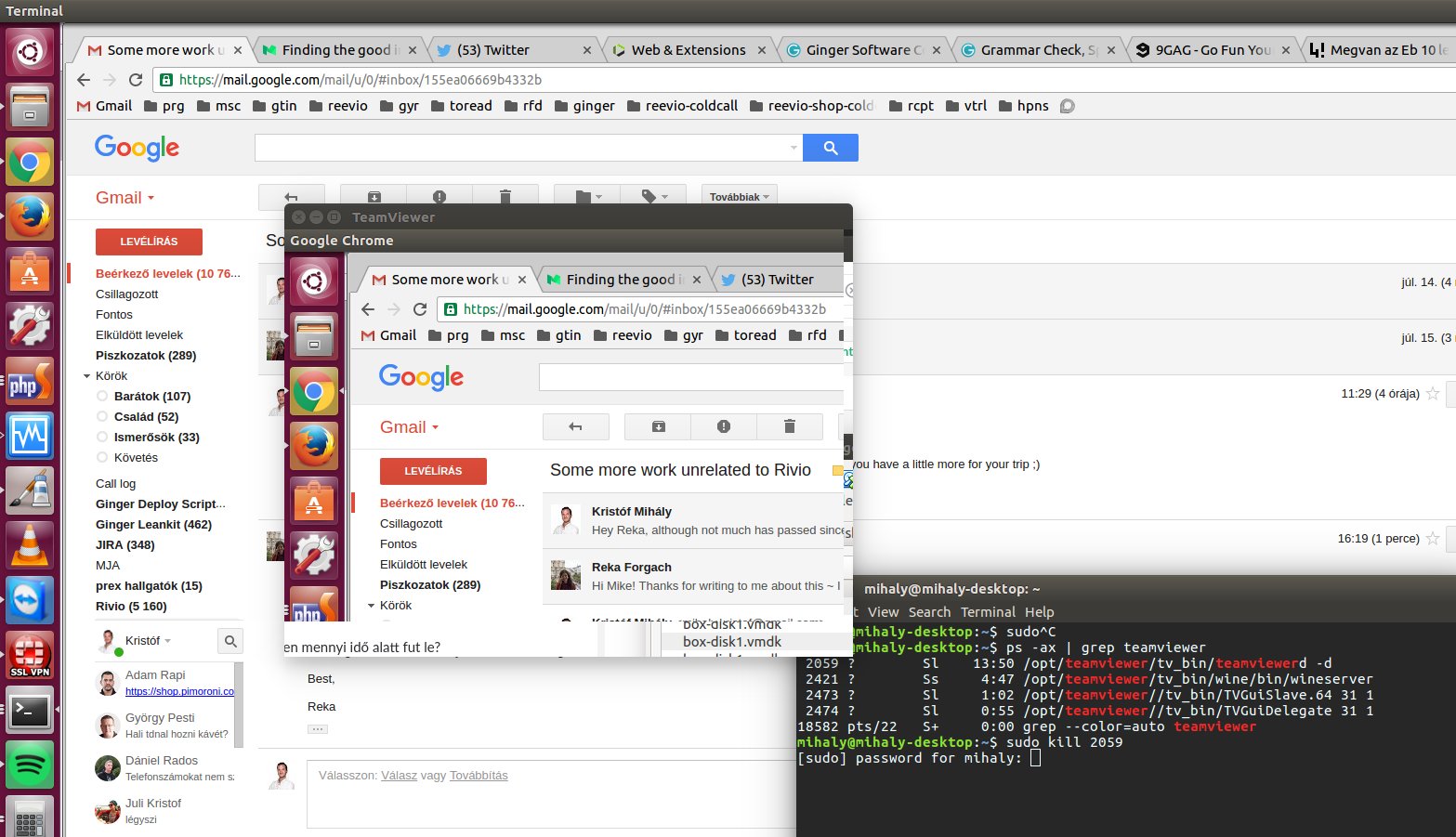Open the reevio-coldcall bookmark folder
The width and height of the screenshot is (1456, 837).
683,106
